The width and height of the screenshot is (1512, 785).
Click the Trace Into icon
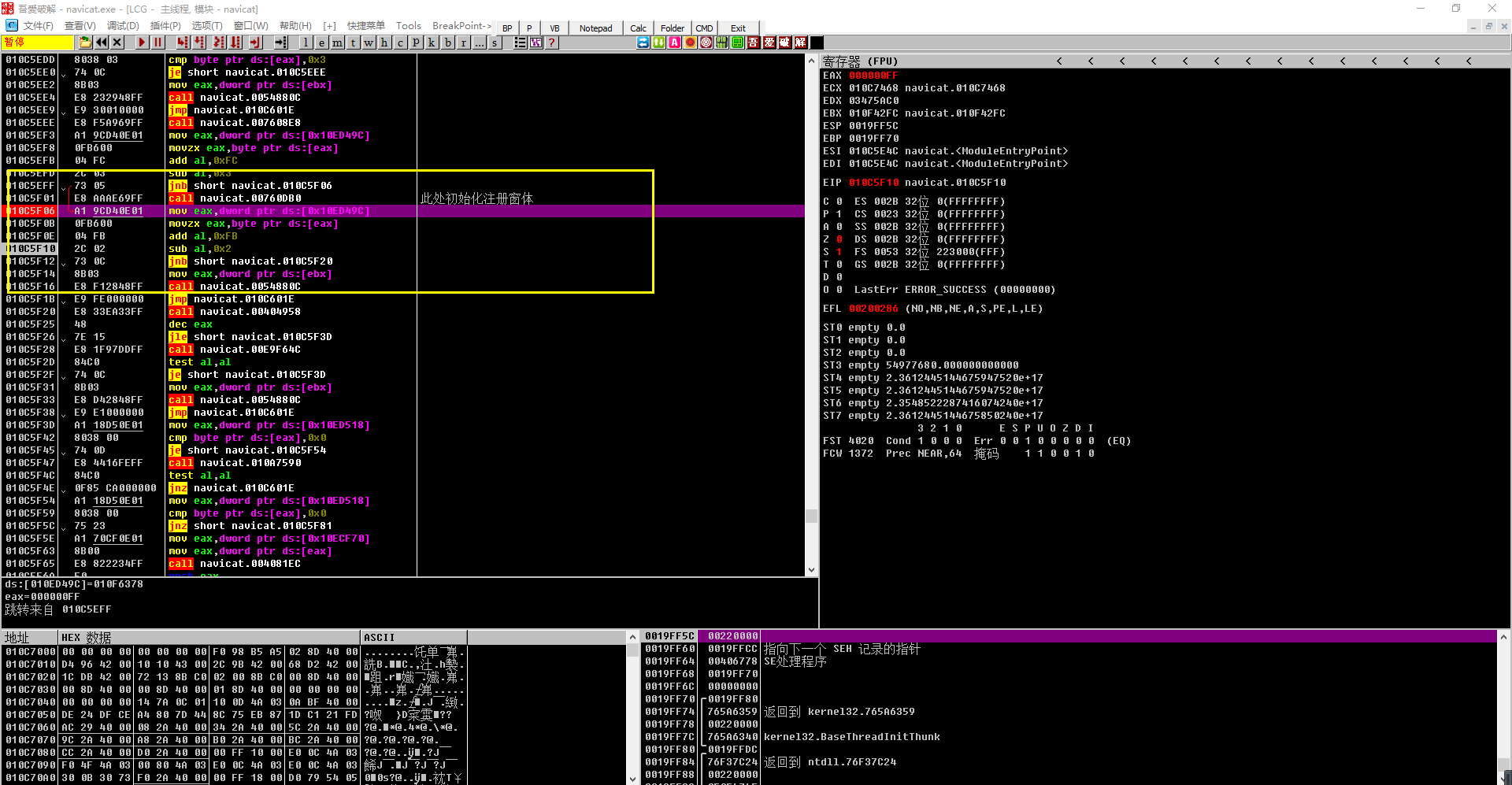pyautogui.click(x=219, y=43)
